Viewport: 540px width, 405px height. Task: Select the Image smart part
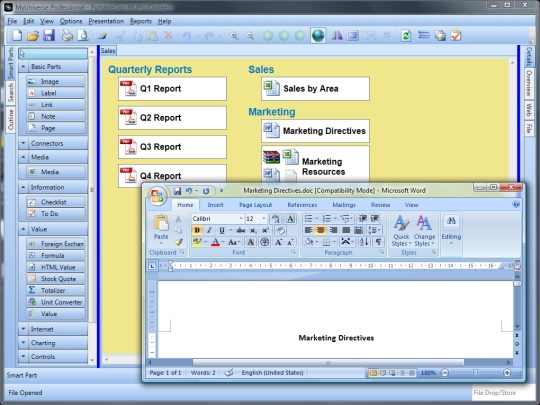click(x=56, y=81)
